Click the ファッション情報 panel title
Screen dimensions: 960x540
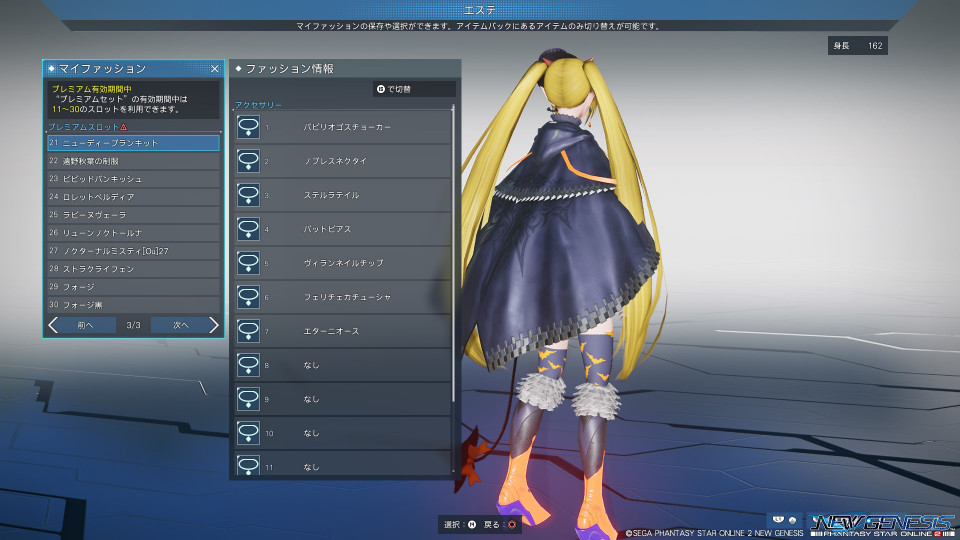(290, 69)
